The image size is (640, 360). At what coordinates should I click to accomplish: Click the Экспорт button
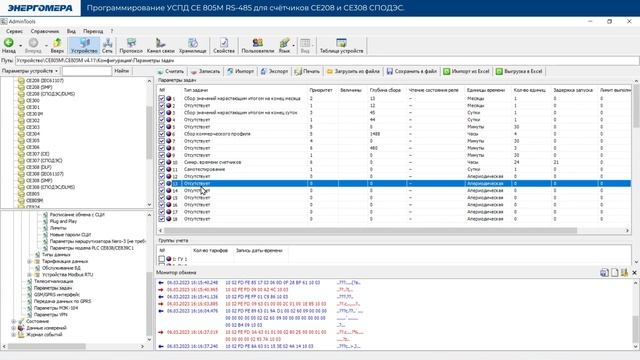coord(274,71)
